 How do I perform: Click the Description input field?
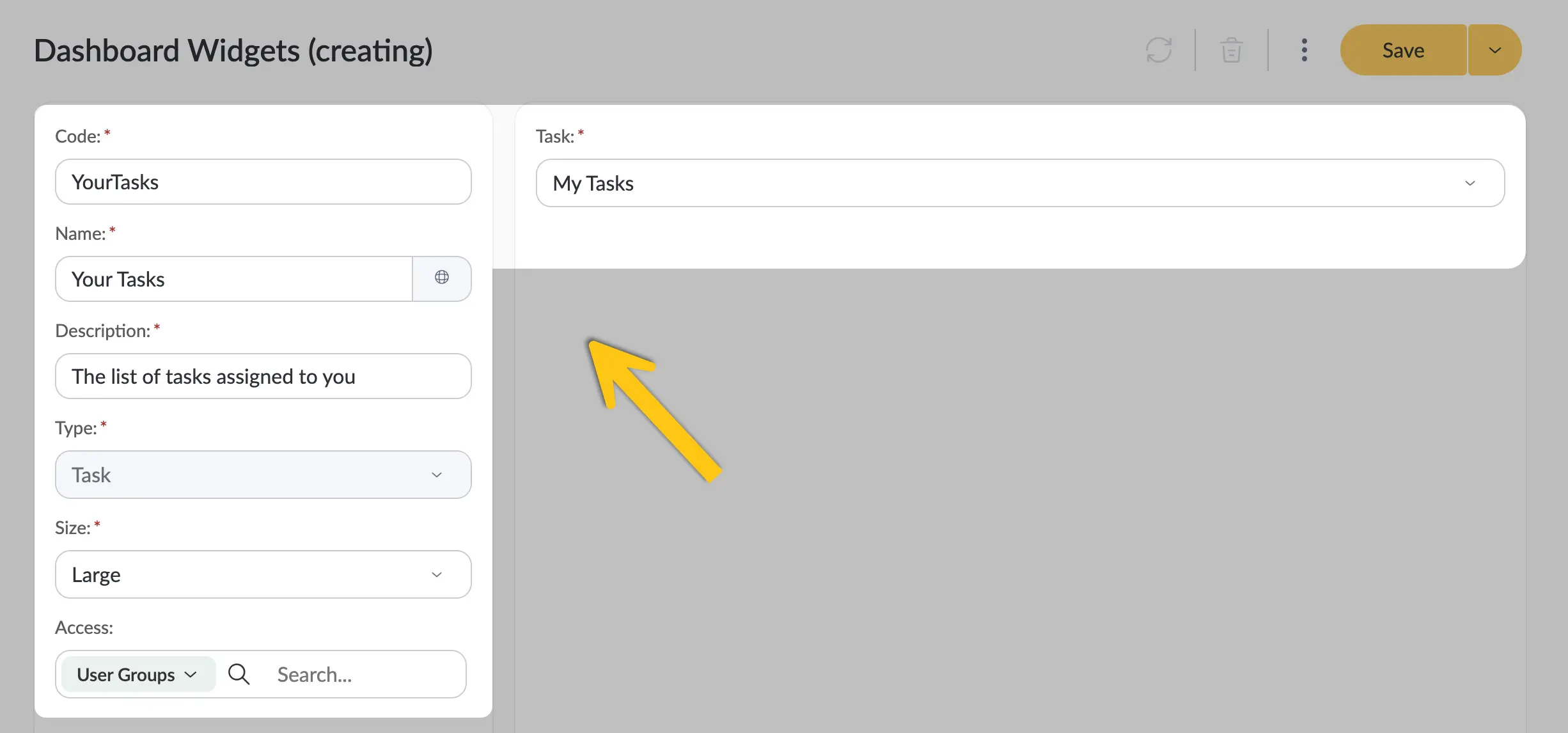pos(263,376)
